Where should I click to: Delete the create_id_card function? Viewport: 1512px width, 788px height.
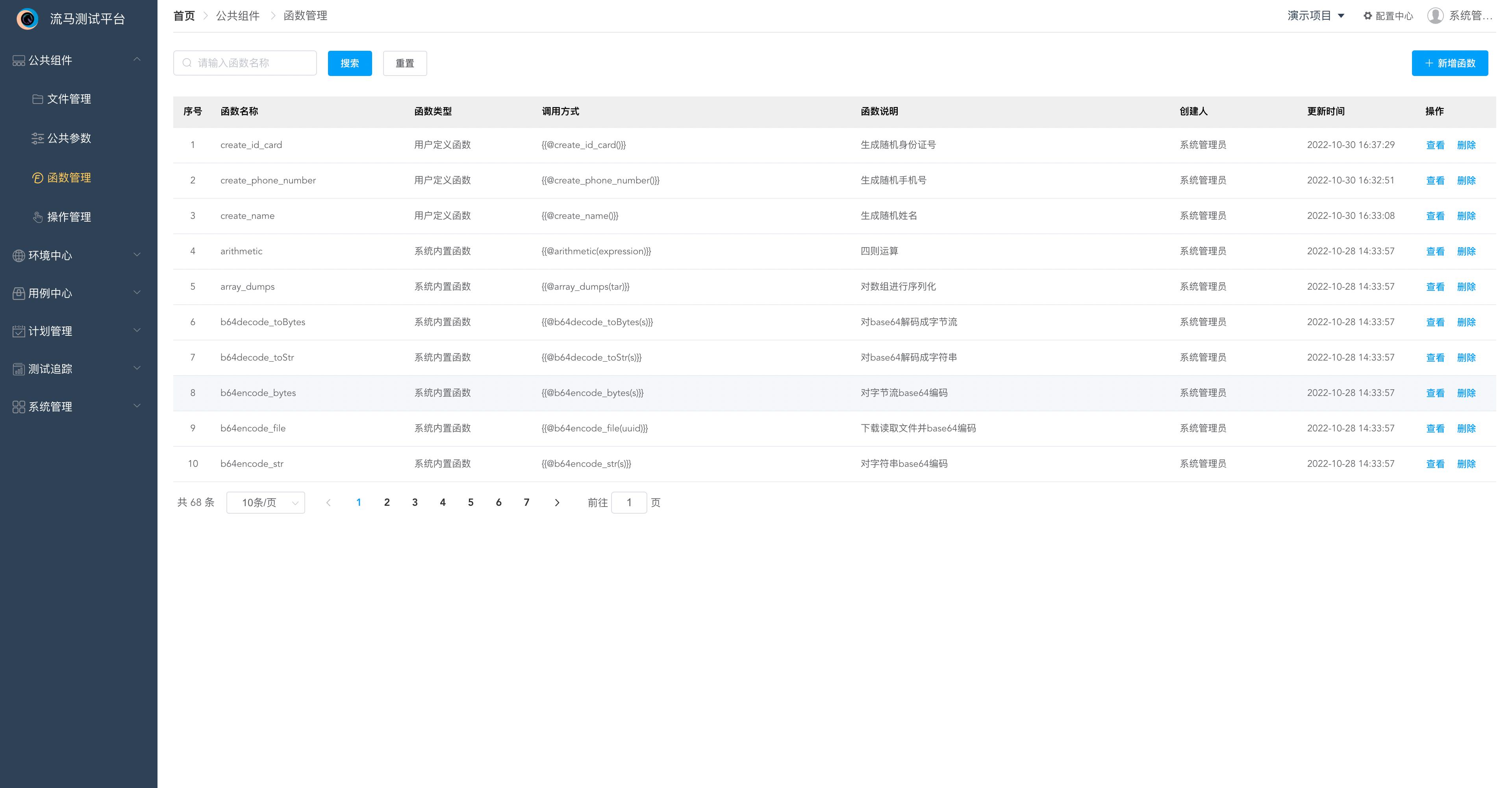1466,146
